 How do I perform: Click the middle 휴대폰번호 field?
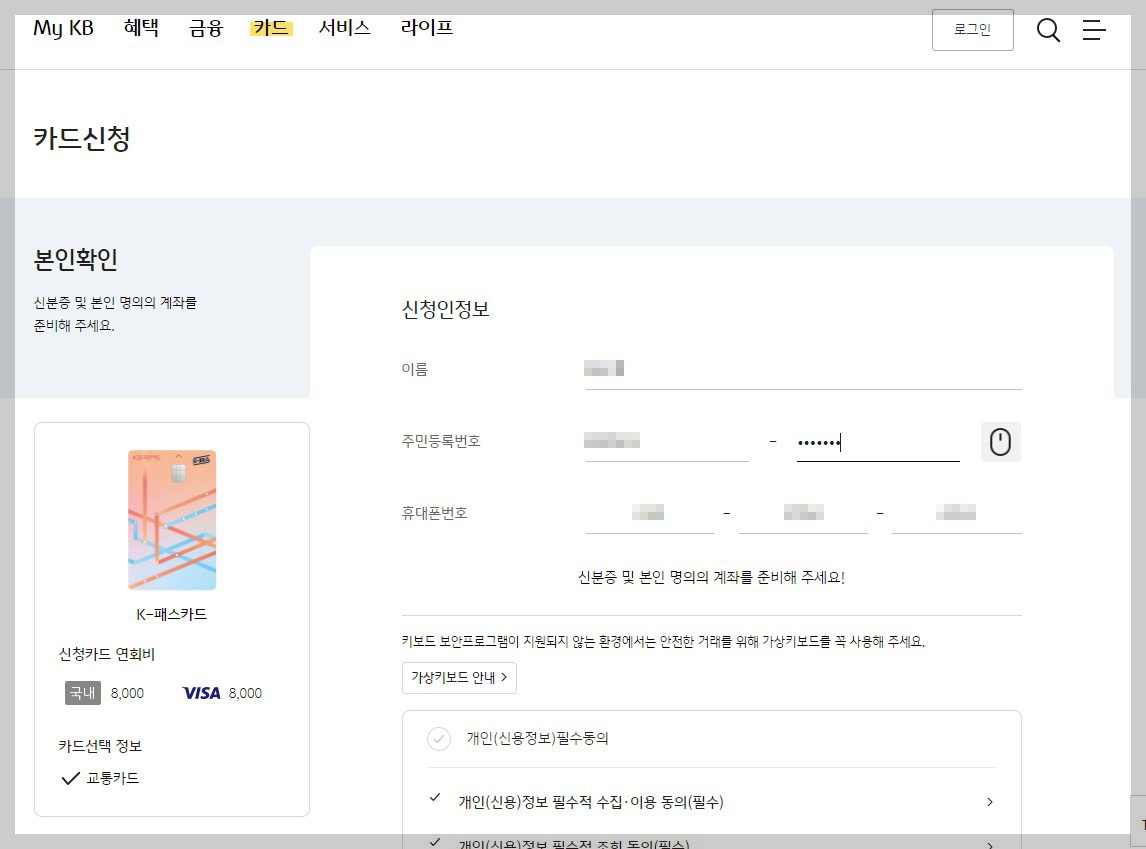pos(803,513)
